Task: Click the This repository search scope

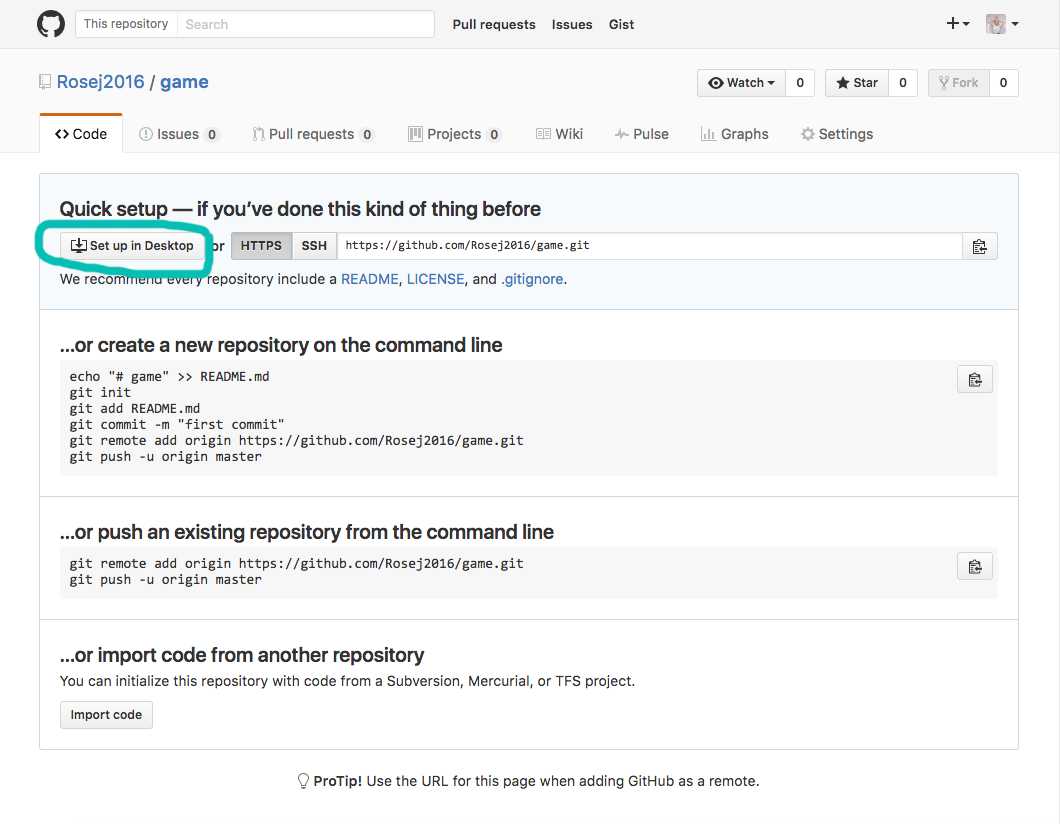Action: pyautogui.click(x=126, y=24)
